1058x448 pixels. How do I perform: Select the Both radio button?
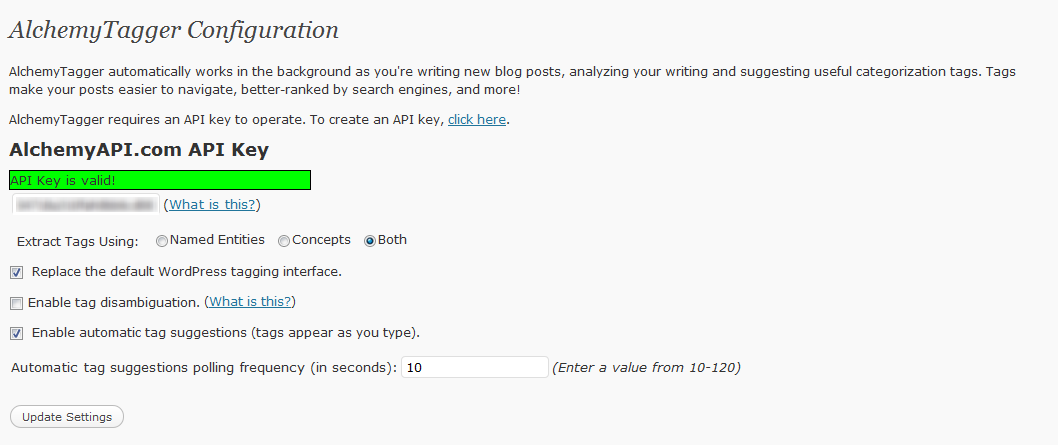(x=370, y=241)
